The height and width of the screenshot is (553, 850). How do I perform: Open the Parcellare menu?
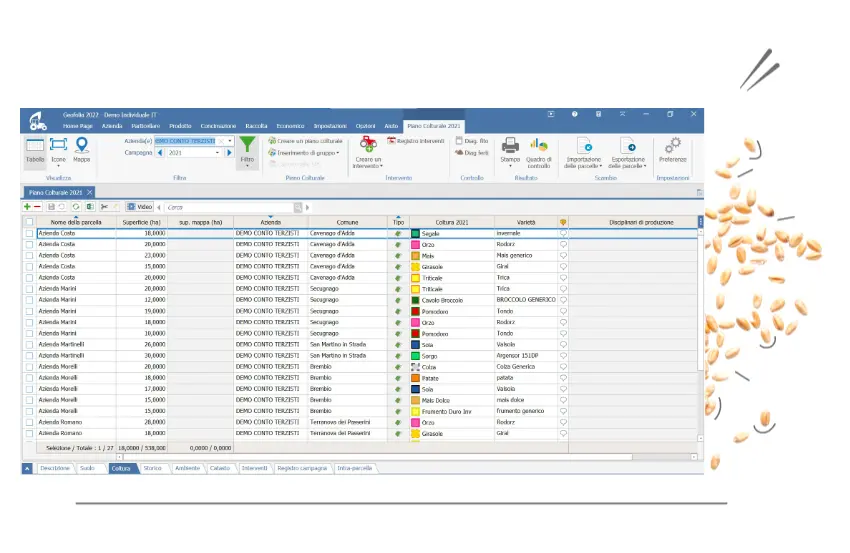tap(145, 126)
